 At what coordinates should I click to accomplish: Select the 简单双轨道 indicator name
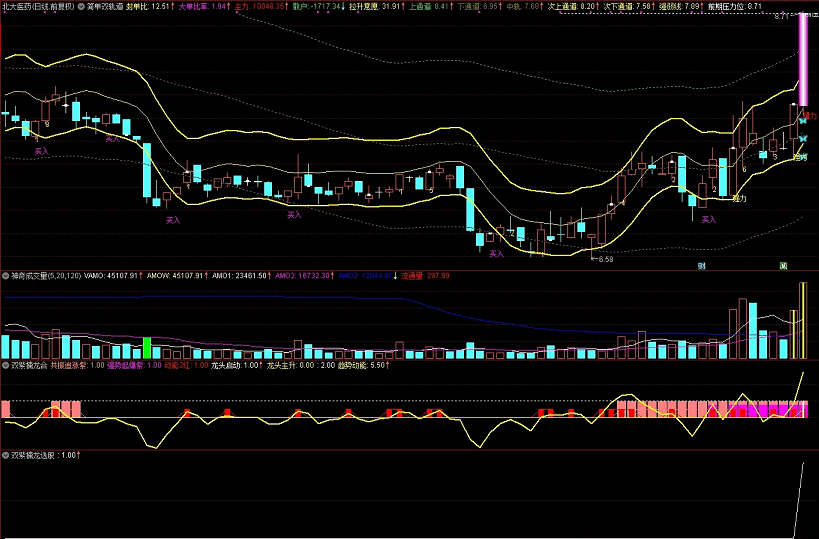105,7
